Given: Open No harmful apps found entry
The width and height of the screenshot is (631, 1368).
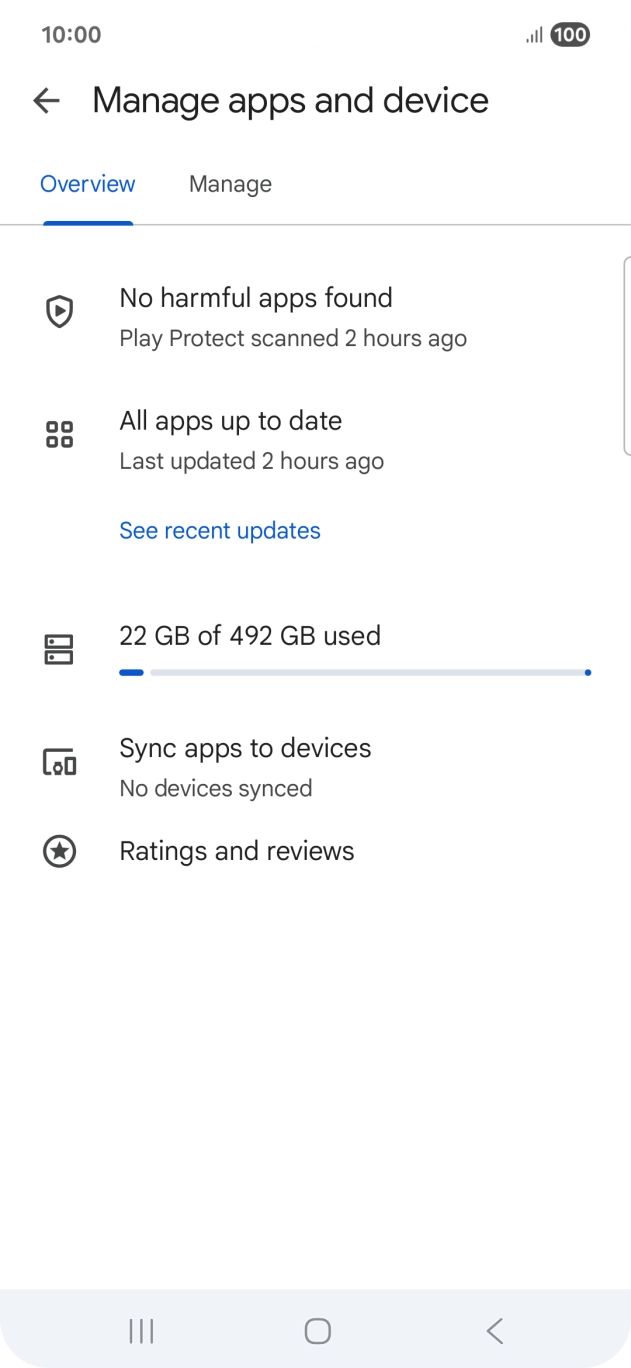Looking at the screenshot, I should (256, 298).
